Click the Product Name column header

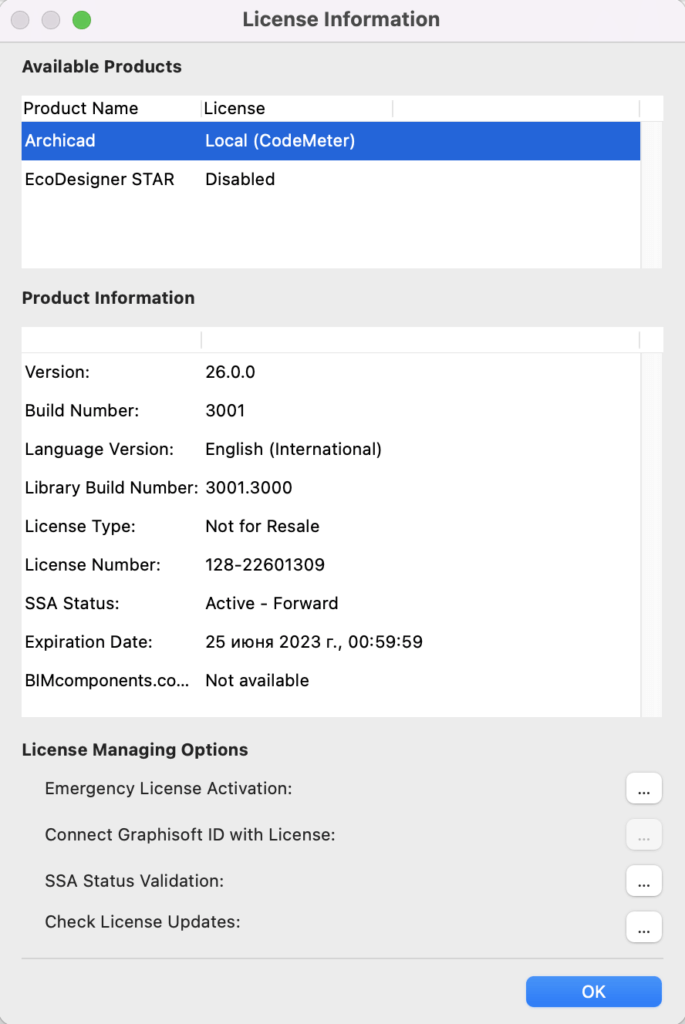pos(110,108)
